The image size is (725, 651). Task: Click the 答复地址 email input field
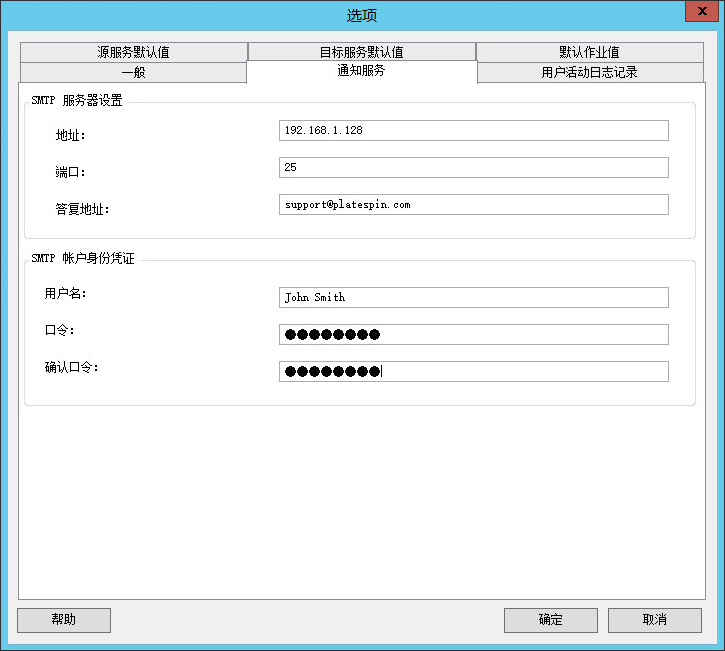click(x=473, y=204)
